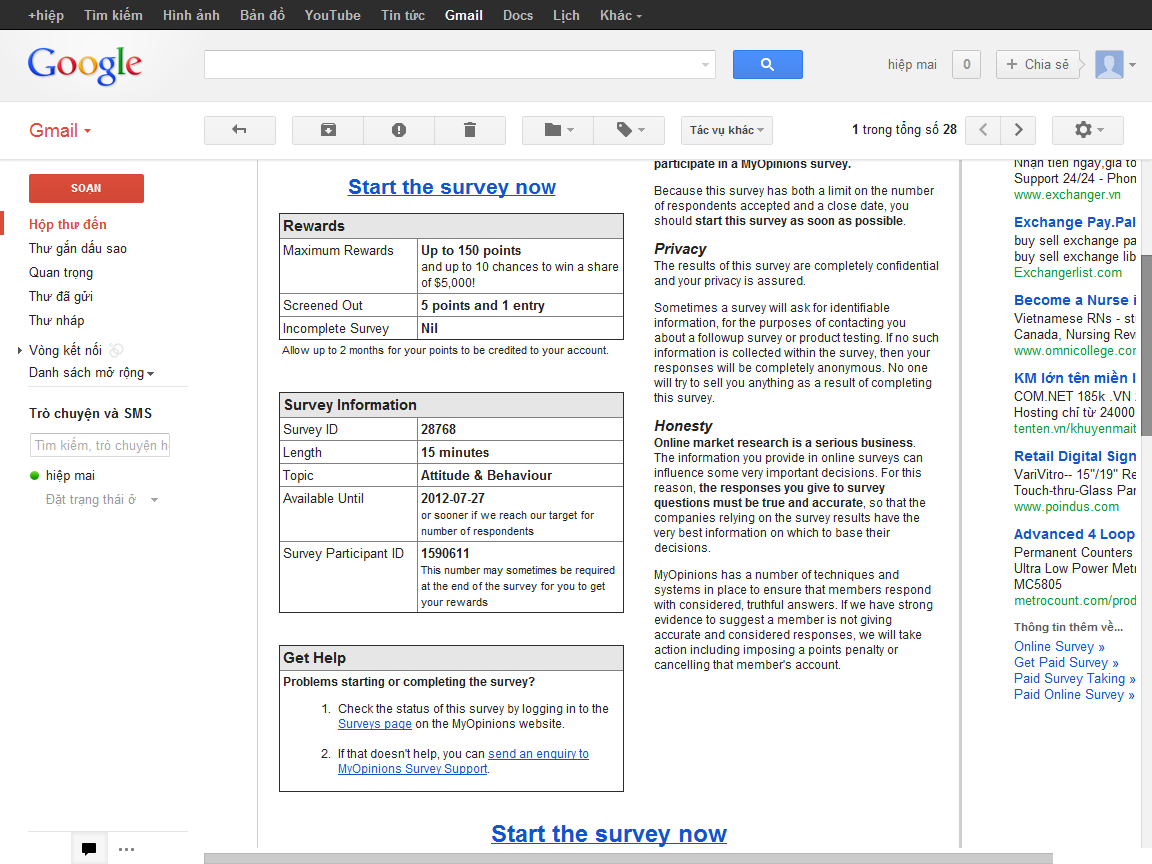Delete the email with the trash icon
This screenshot has height=864, width=1152.
470,130
